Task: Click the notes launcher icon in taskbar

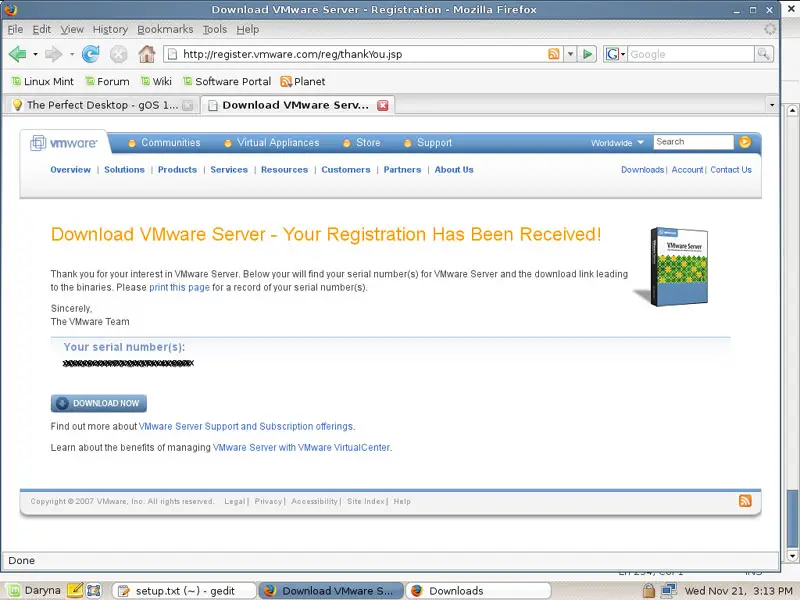Action: click(74, 590)
